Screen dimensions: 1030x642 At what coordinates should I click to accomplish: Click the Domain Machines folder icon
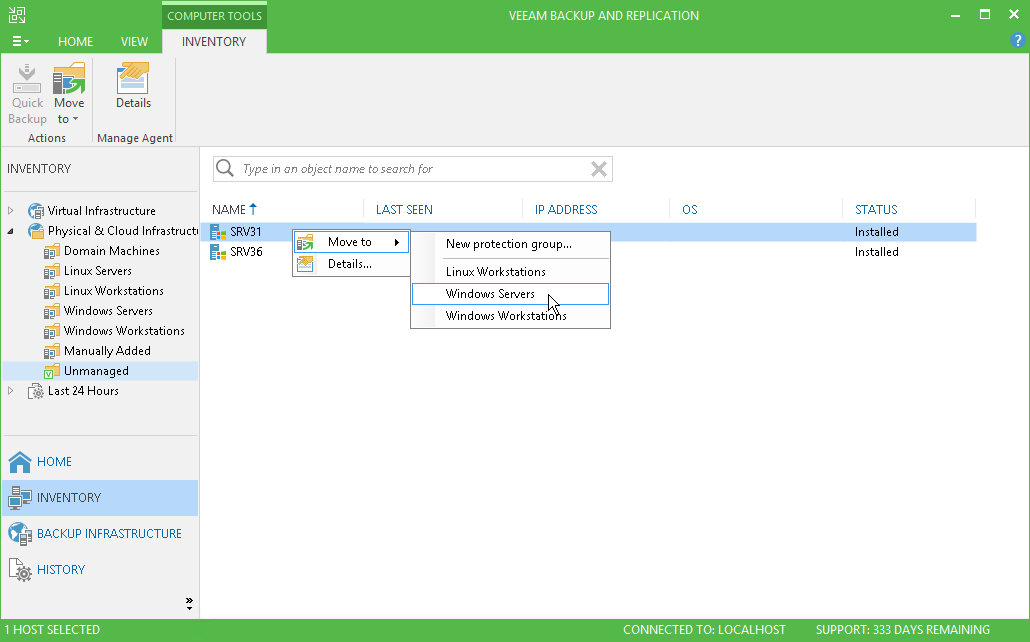tap(52, 251)
